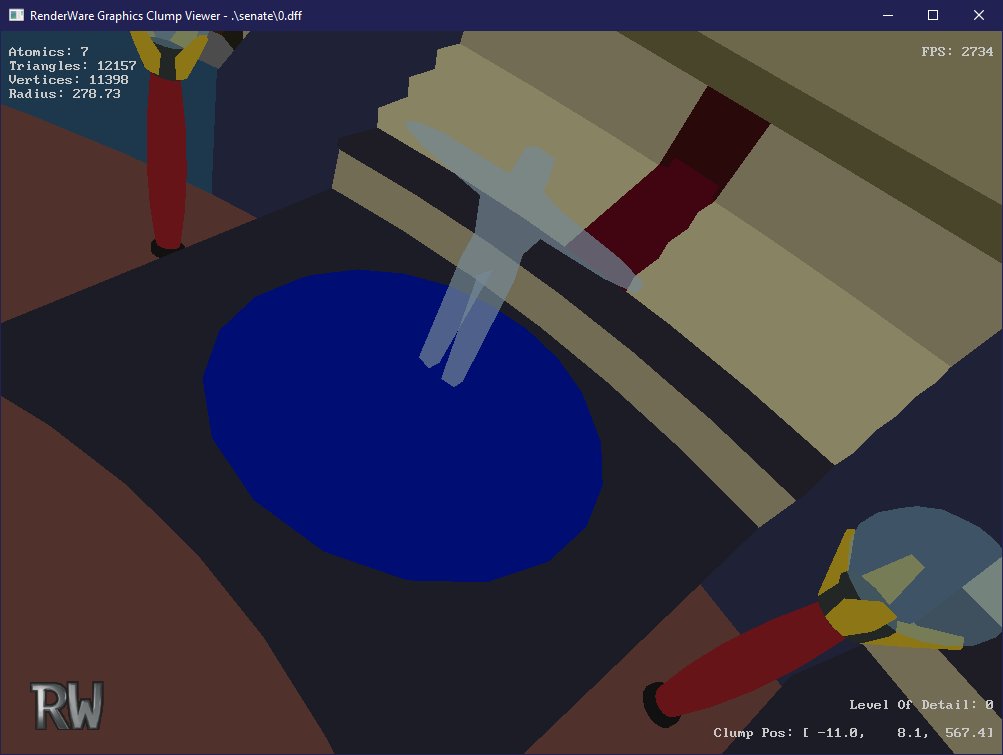Maximize the Clump Viewer window
1003x755 pixels.
pos(933,15)
